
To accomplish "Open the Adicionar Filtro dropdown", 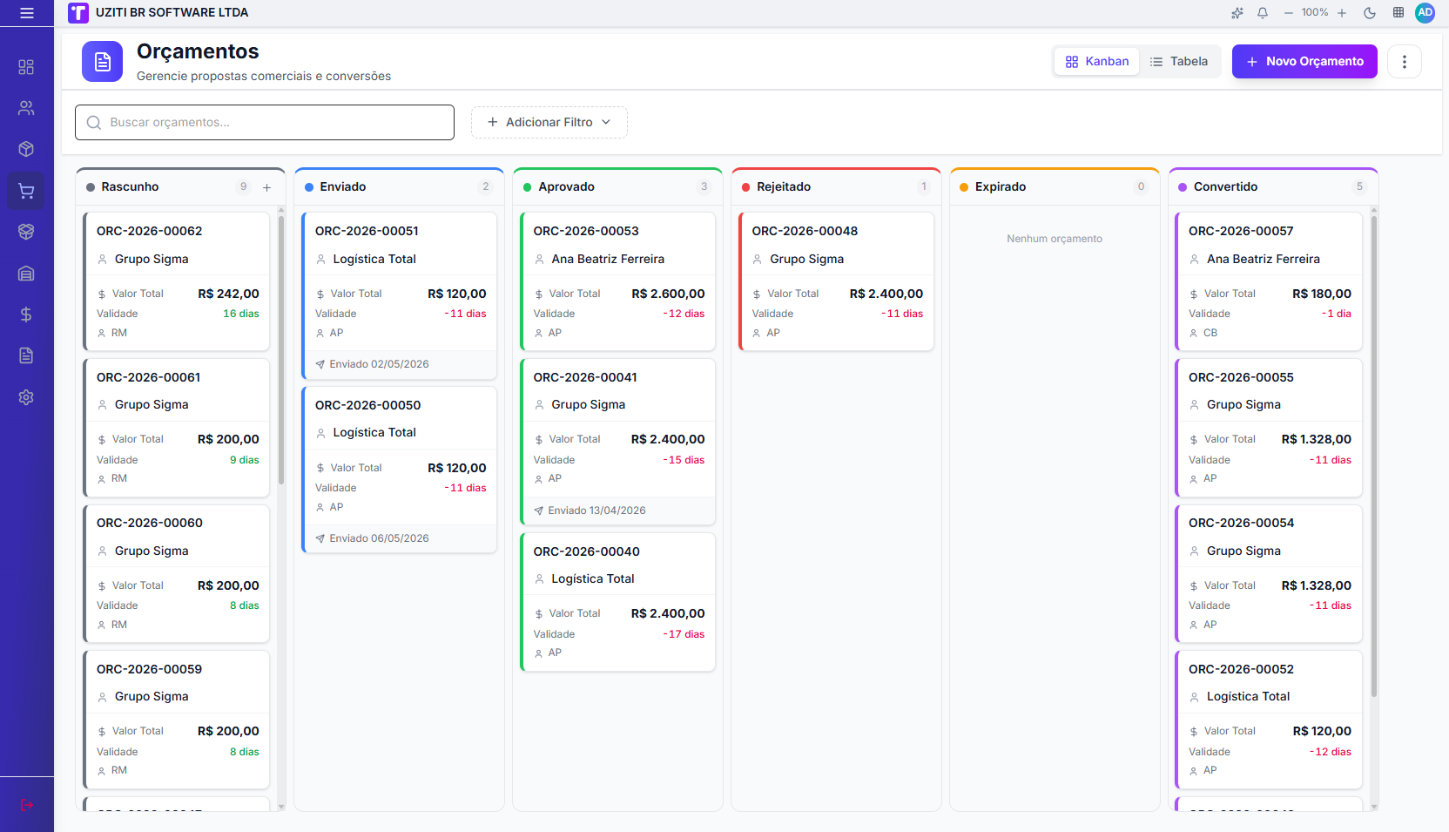I will [549, 122].
